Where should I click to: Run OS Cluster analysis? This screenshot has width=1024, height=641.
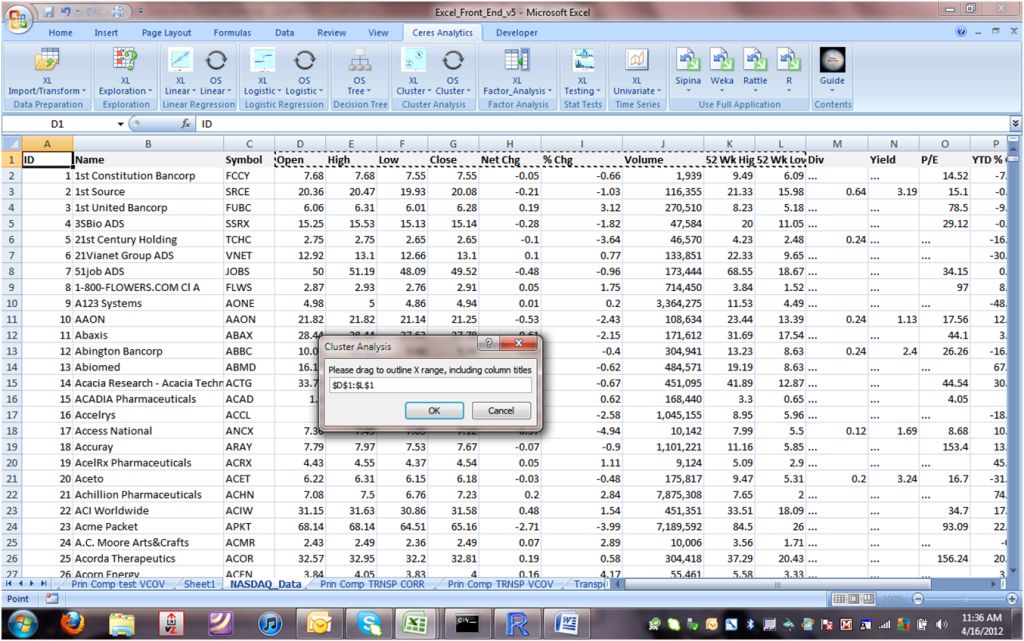453,72
